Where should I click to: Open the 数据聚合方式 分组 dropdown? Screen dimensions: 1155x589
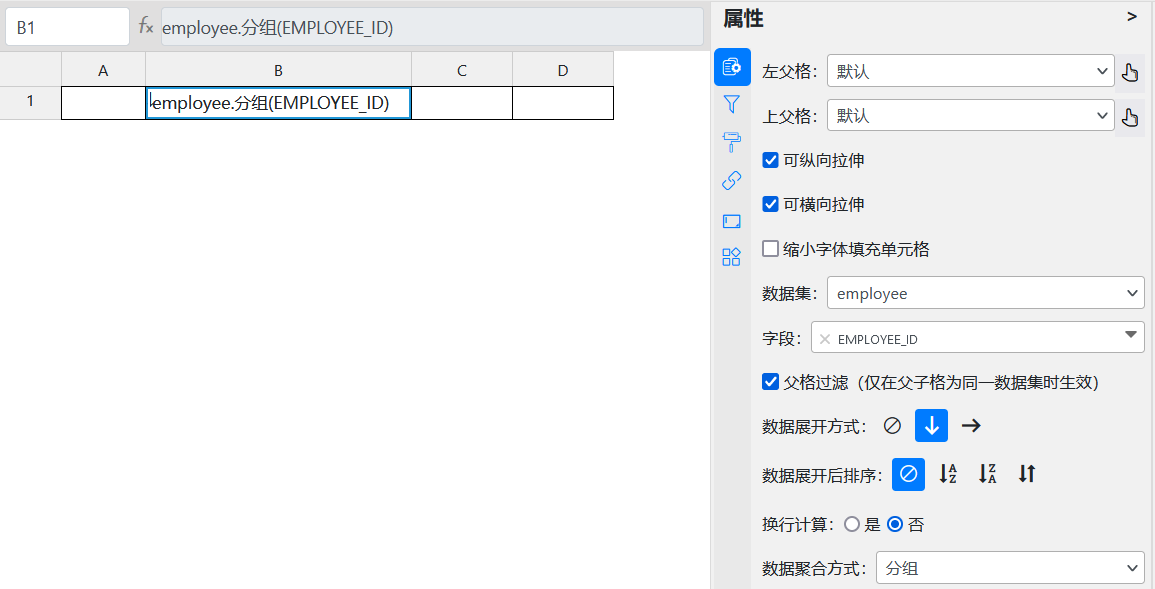pyautogui.click(x=1010, y=568)
